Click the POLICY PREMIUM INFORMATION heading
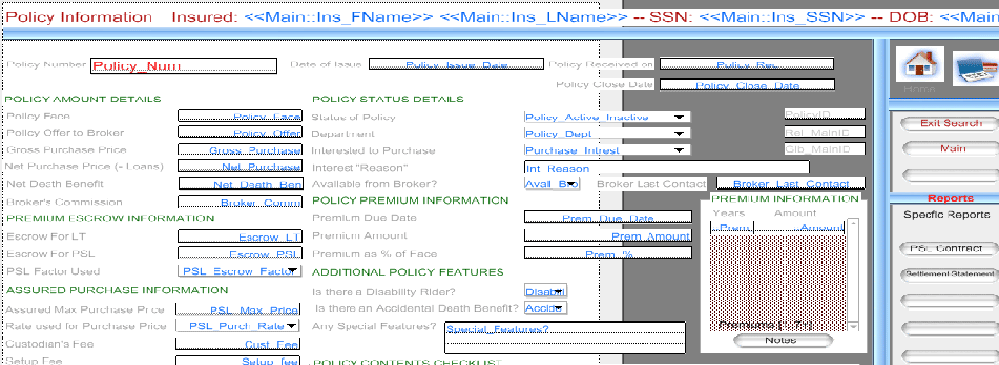Image resolution: width=999 pixels, height=365 pixels. coord(410,201)
